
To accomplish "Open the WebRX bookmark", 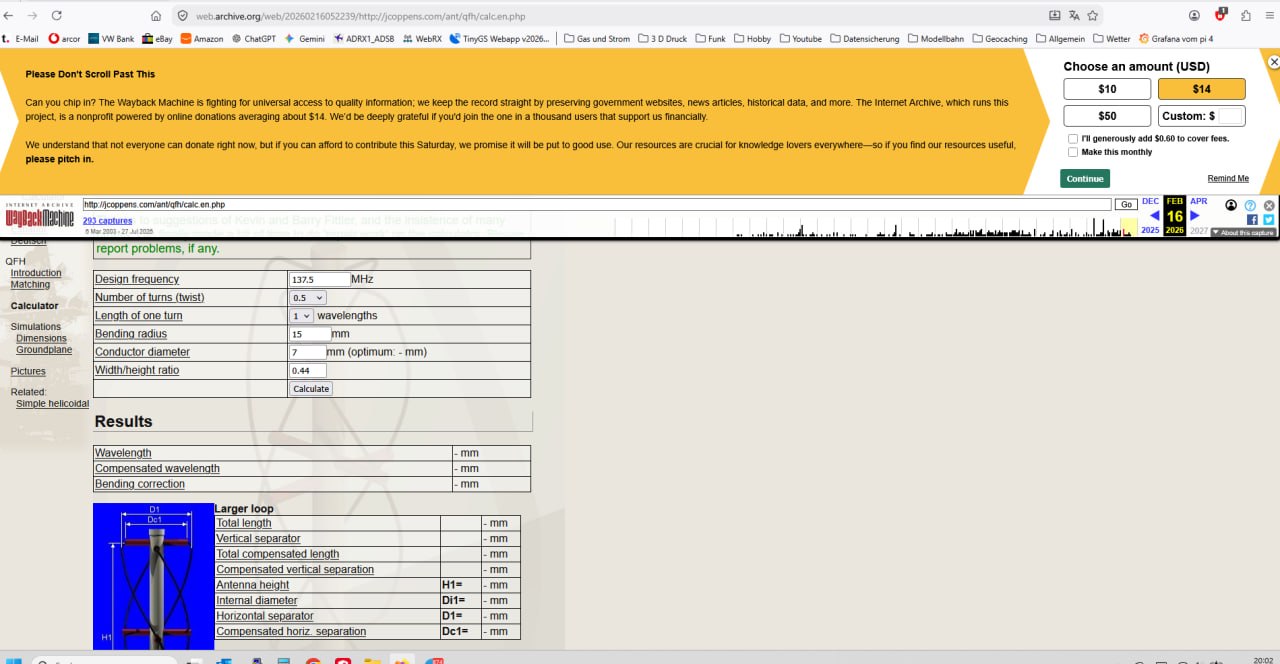I will [421, 39].
